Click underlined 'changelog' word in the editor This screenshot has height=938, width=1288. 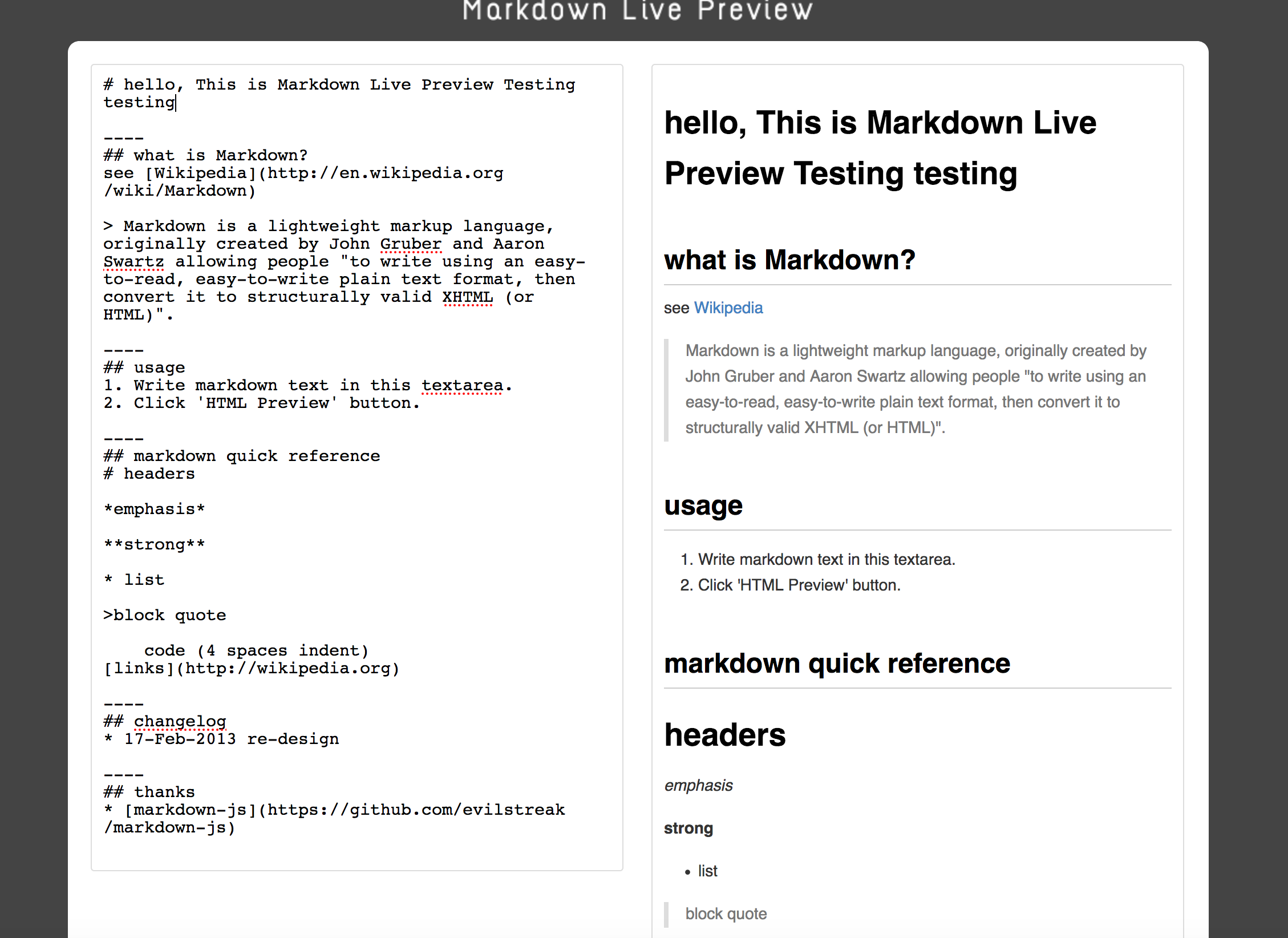point(180,721)
